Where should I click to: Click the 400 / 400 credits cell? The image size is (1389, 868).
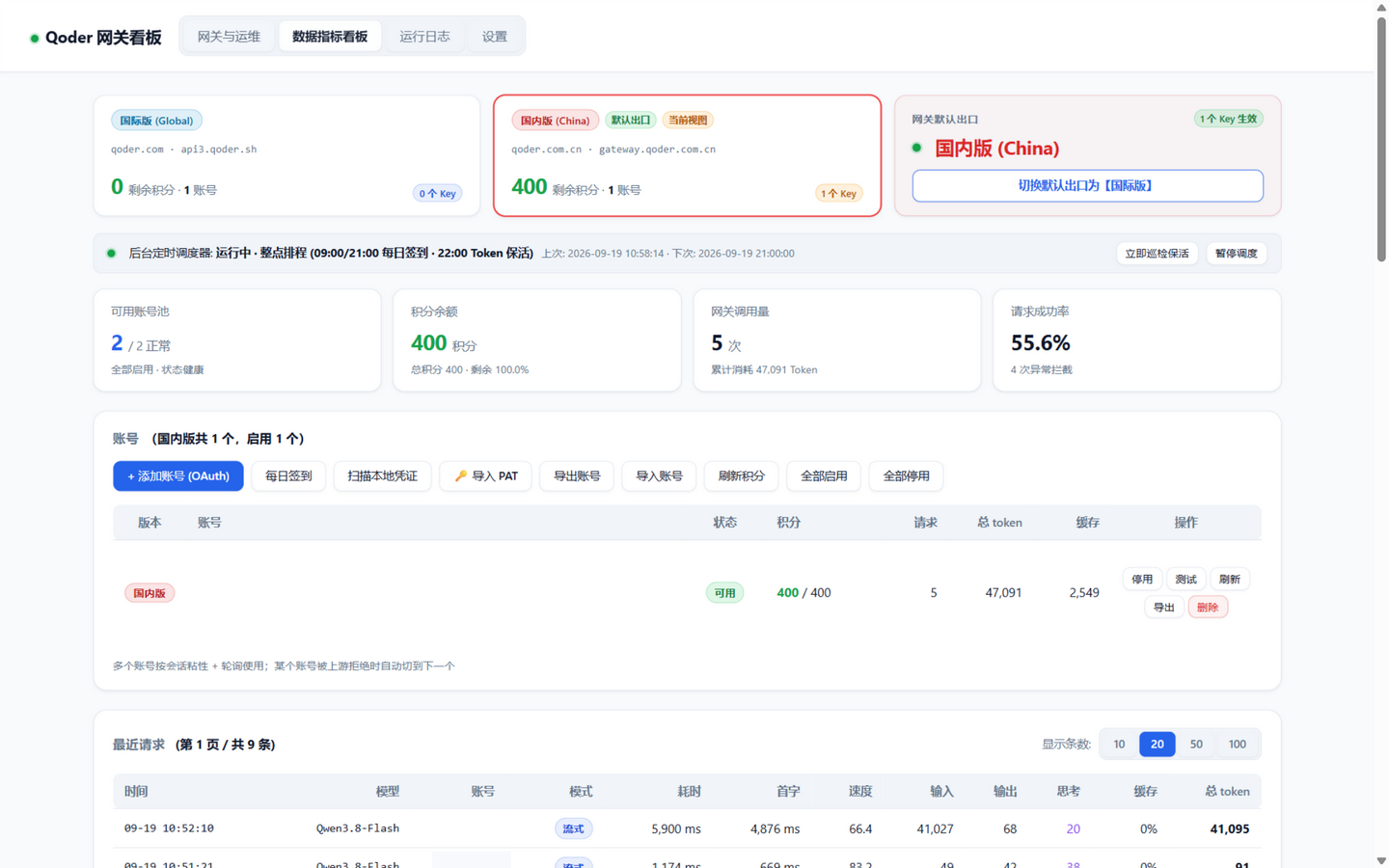(803, 593)
